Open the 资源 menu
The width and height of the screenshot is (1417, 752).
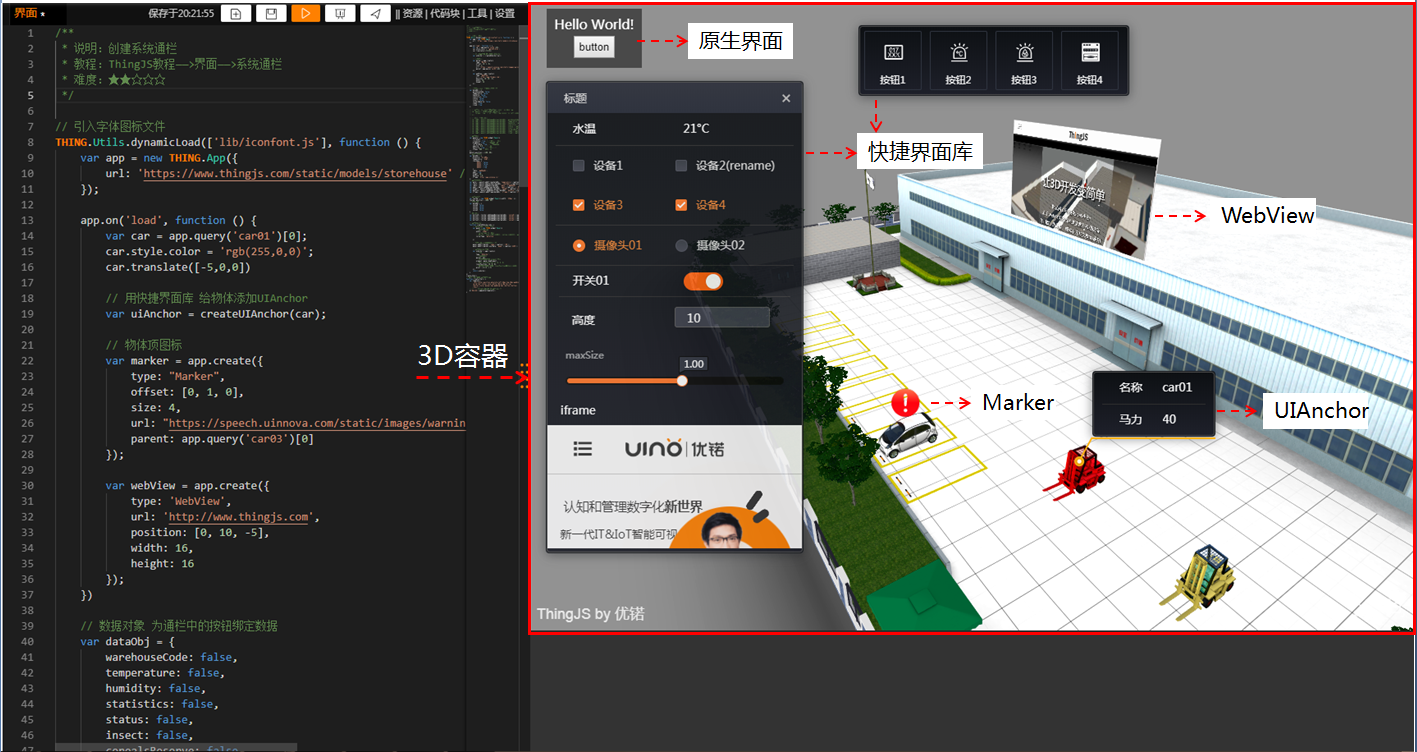point(413,14)
